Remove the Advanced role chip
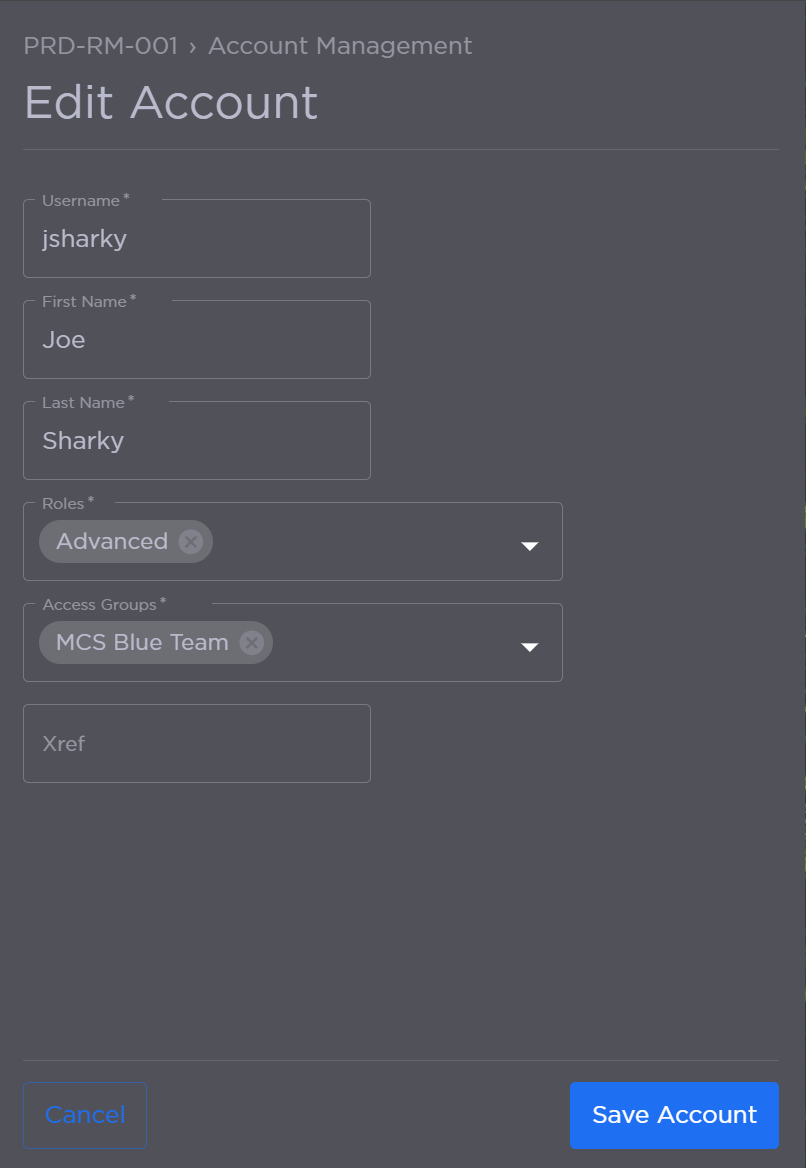 190,541
